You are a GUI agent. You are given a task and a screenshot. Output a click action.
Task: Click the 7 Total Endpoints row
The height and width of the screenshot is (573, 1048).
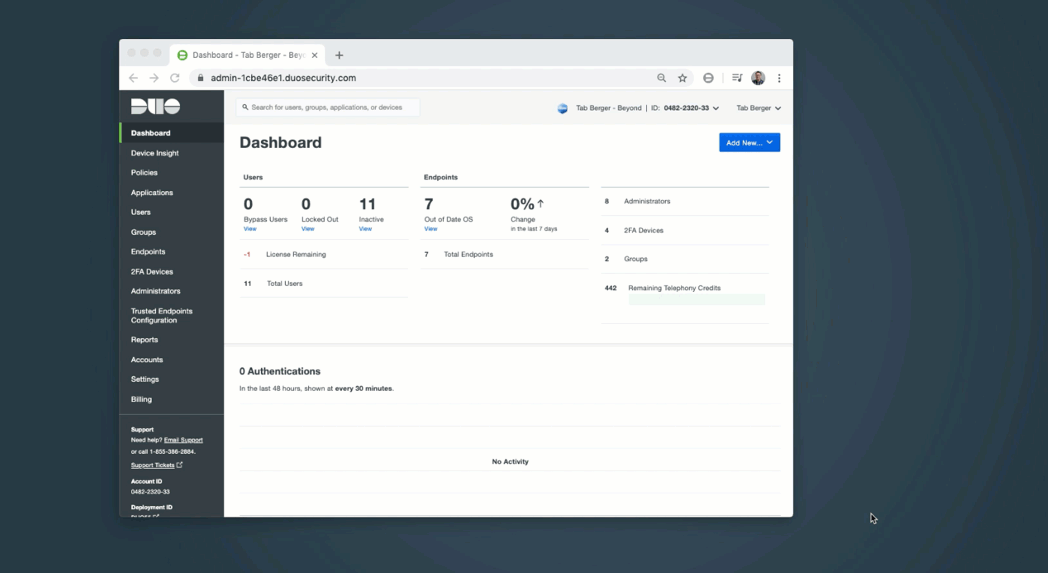pyautogui.click(x=505, y=254)
